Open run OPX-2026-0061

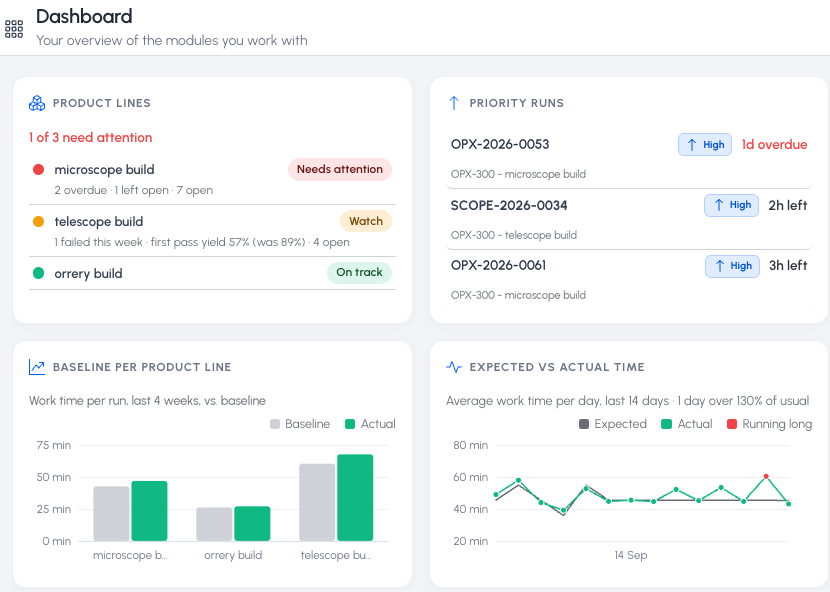point(629,280)
